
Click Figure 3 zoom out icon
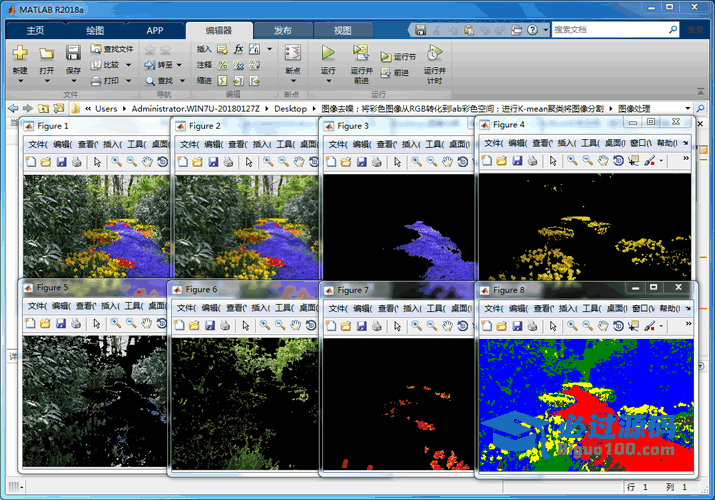click(432, 162)
